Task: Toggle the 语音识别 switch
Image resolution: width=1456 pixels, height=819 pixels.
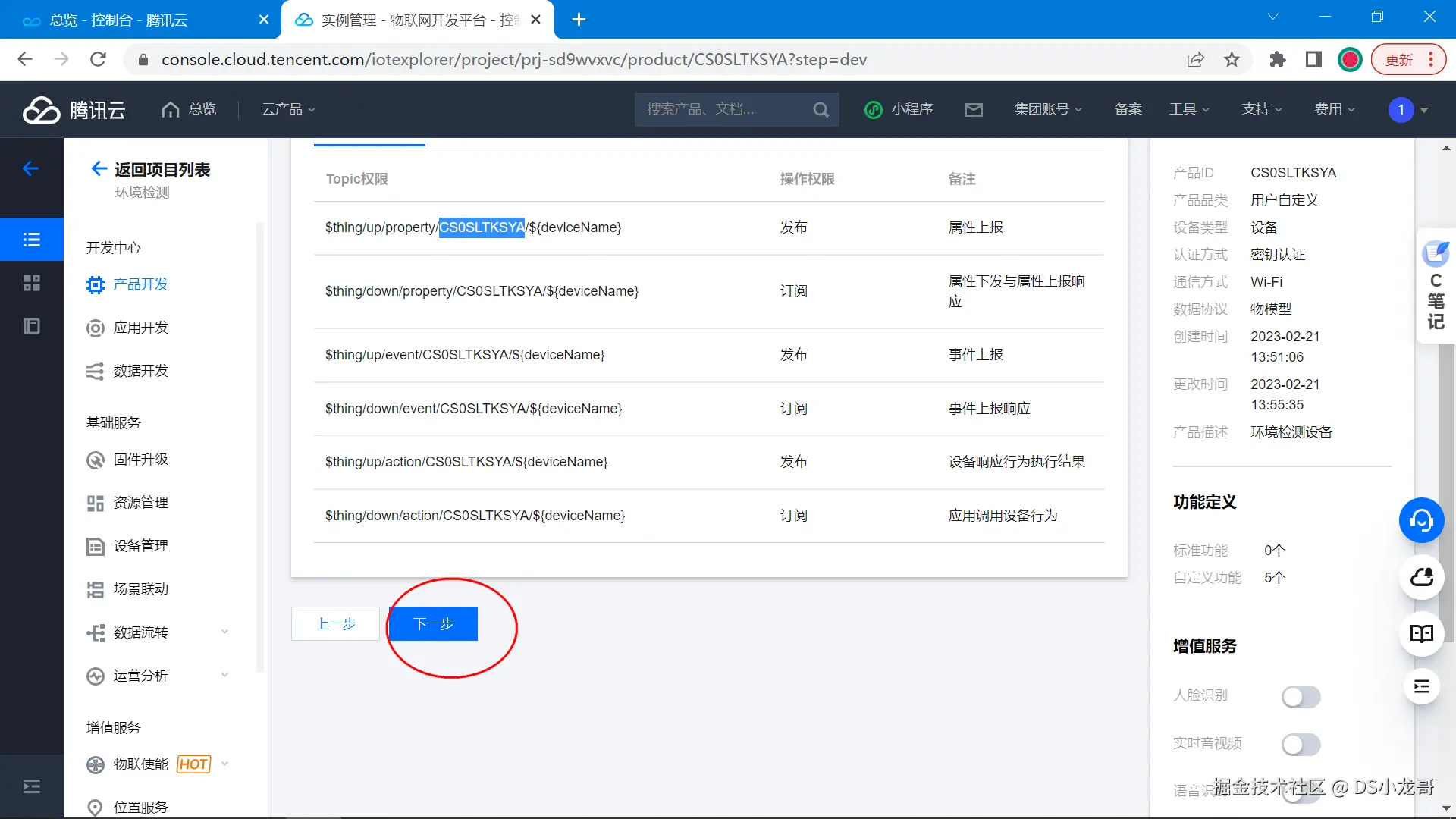Action: 1301,792
